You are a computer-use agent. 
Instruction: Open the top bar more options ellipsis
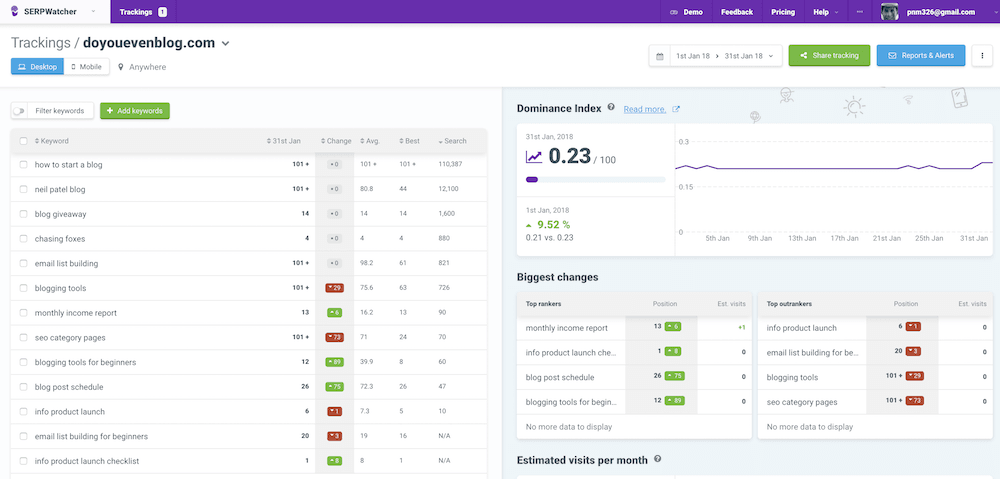coord(860,11)
